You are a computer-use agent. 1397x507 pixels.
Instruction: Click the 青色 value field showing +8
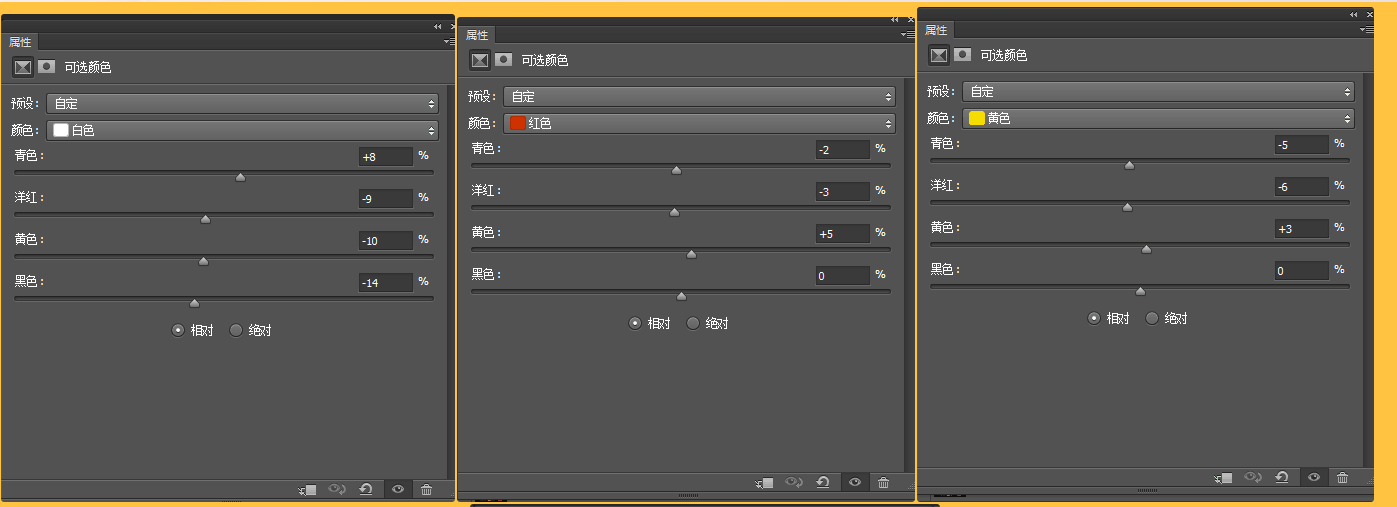click(386, 156)
